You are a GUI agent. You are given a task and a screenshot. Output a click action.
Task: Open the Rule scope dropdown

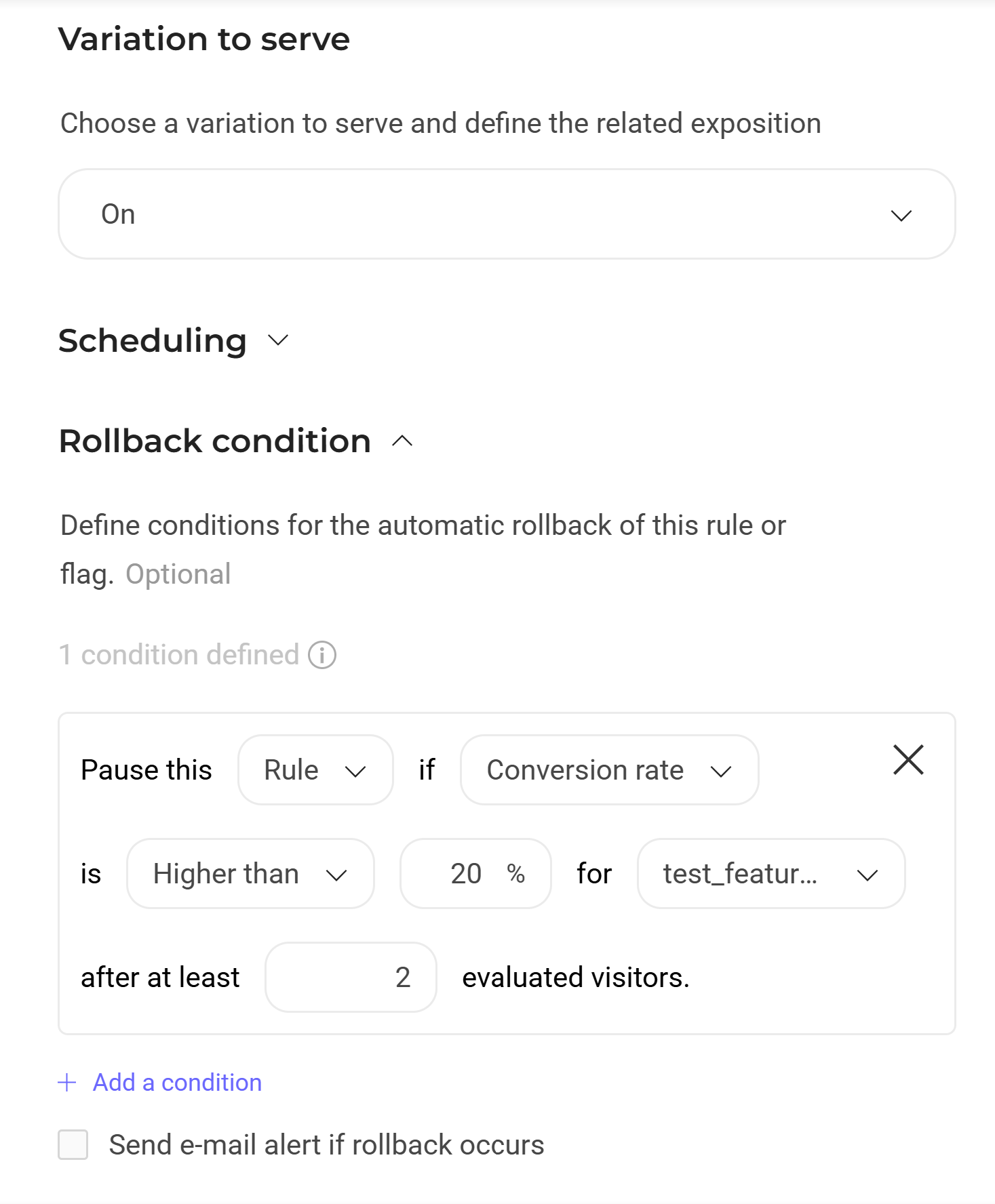(x=315, y=770)
